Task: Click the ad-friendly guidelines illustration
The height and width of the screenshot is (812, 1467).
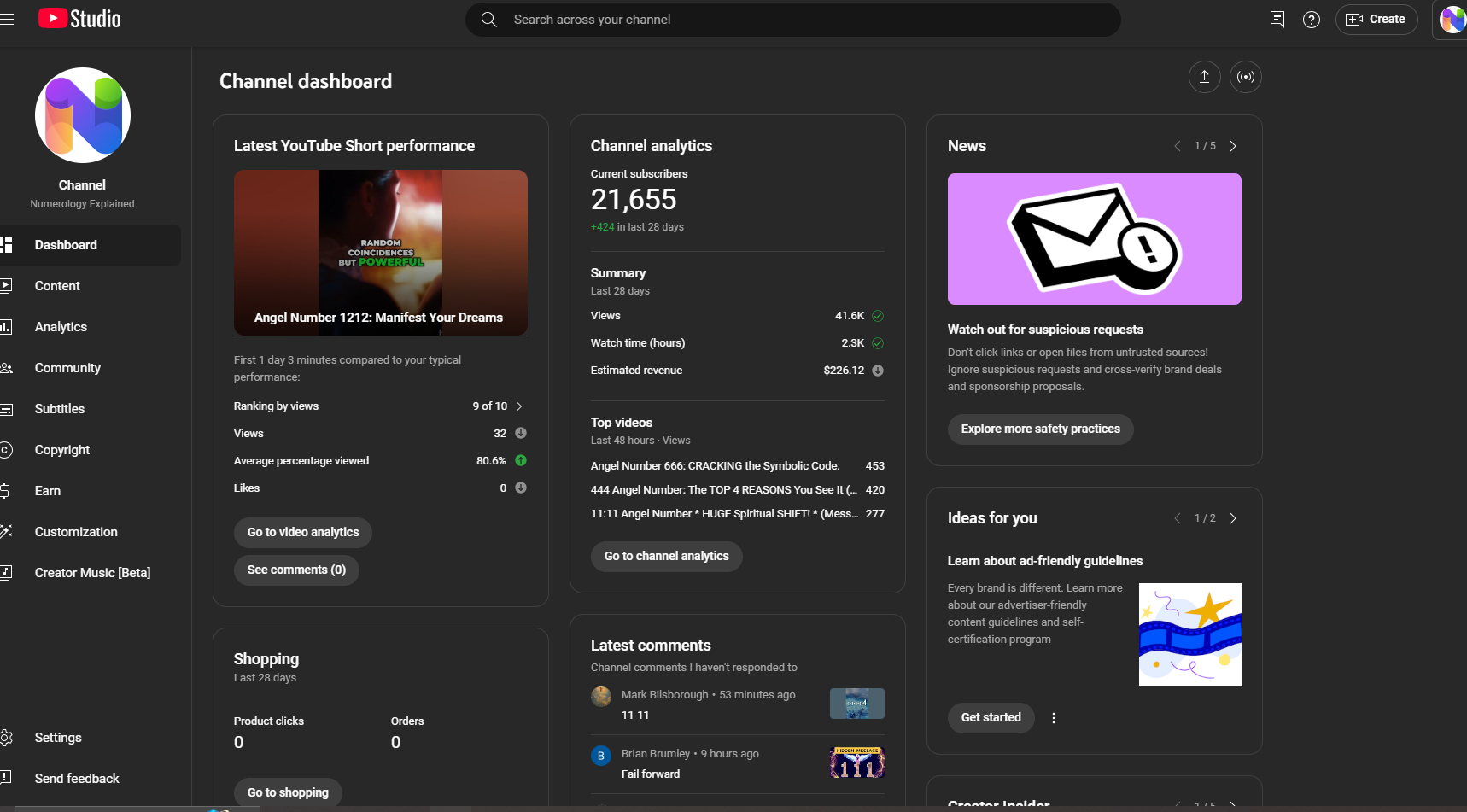Action: [x=1190, y=634]
